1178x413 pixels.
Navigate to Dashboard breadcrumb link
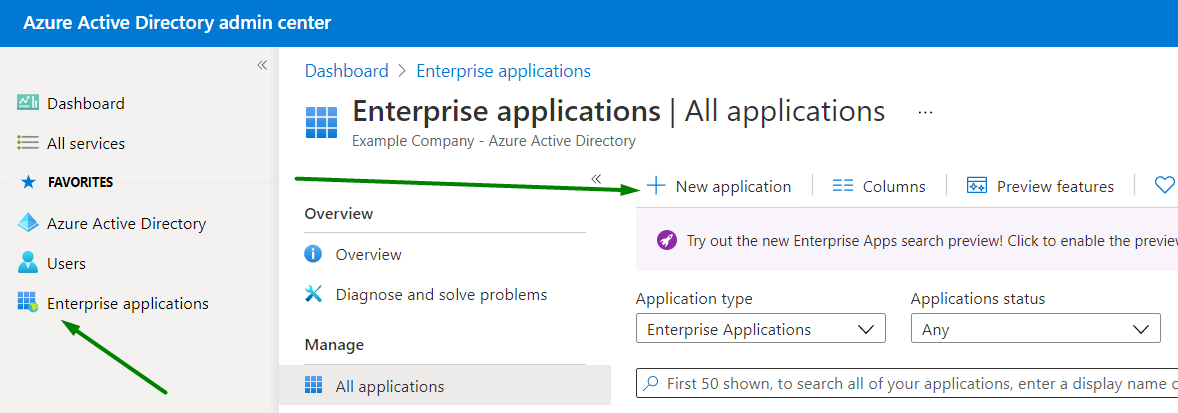[346, 71]
